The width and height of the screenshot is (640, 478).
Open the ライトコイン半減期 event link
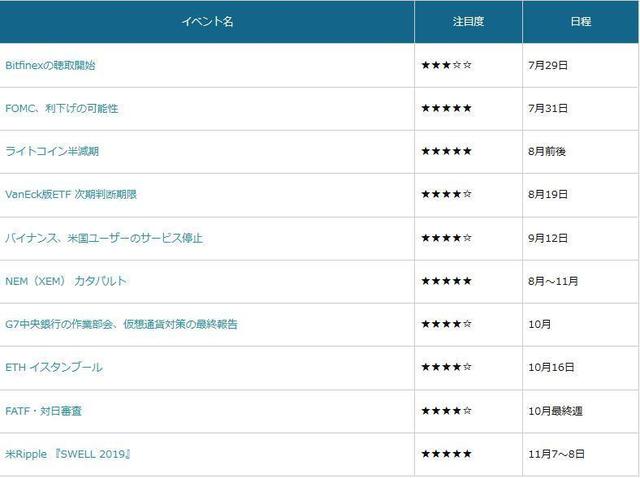coord(52,151)
